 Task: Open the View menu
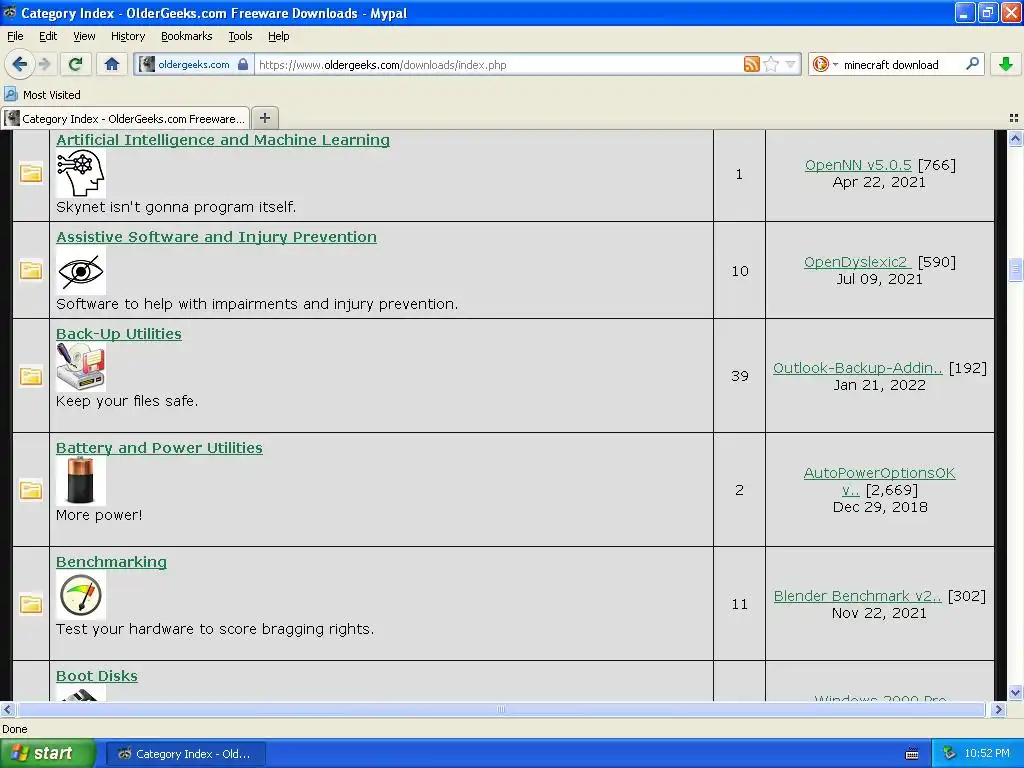point(84,36)
